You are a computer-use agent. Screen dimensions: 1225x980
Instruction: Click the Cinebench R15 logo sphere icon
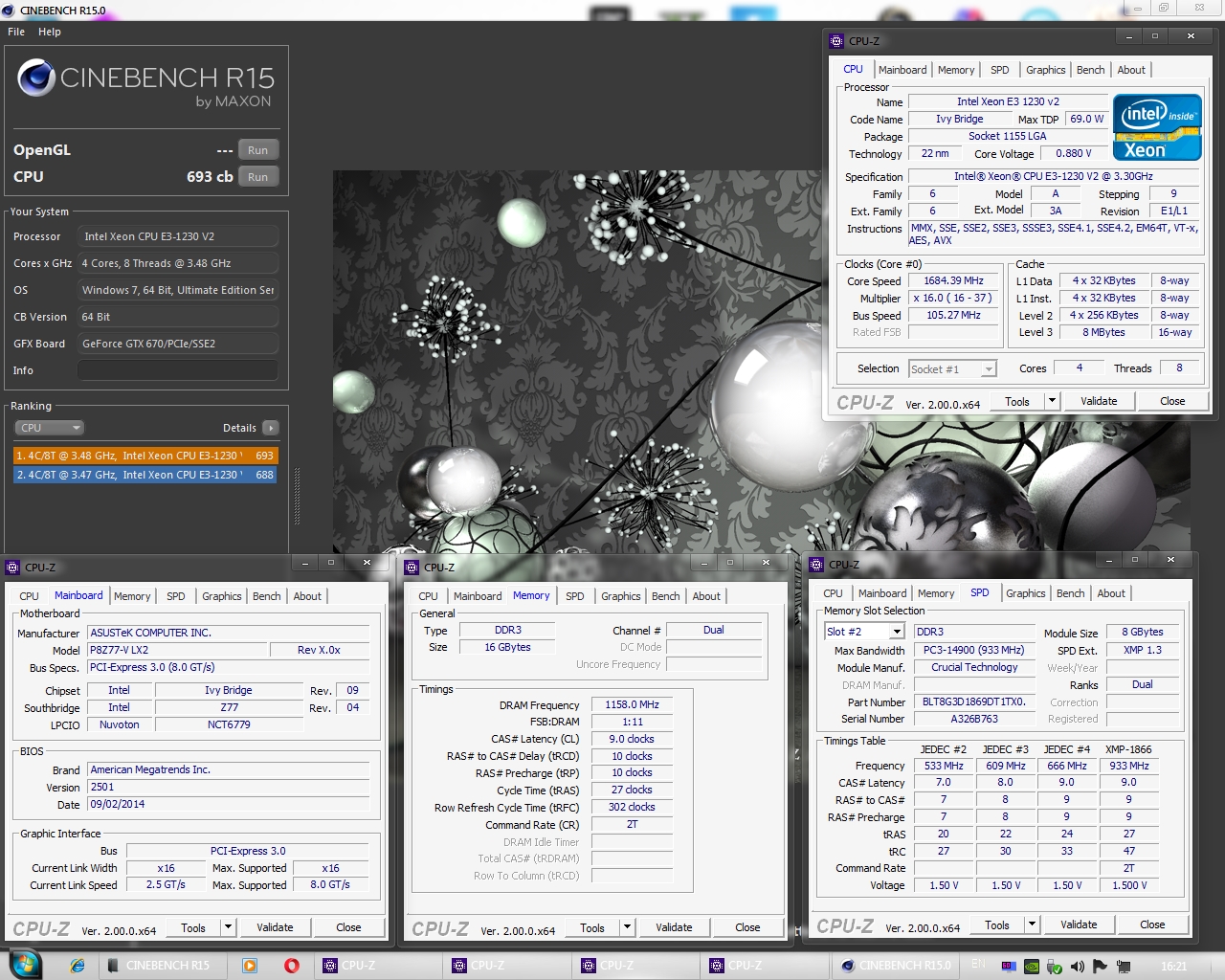click(36, 78)
